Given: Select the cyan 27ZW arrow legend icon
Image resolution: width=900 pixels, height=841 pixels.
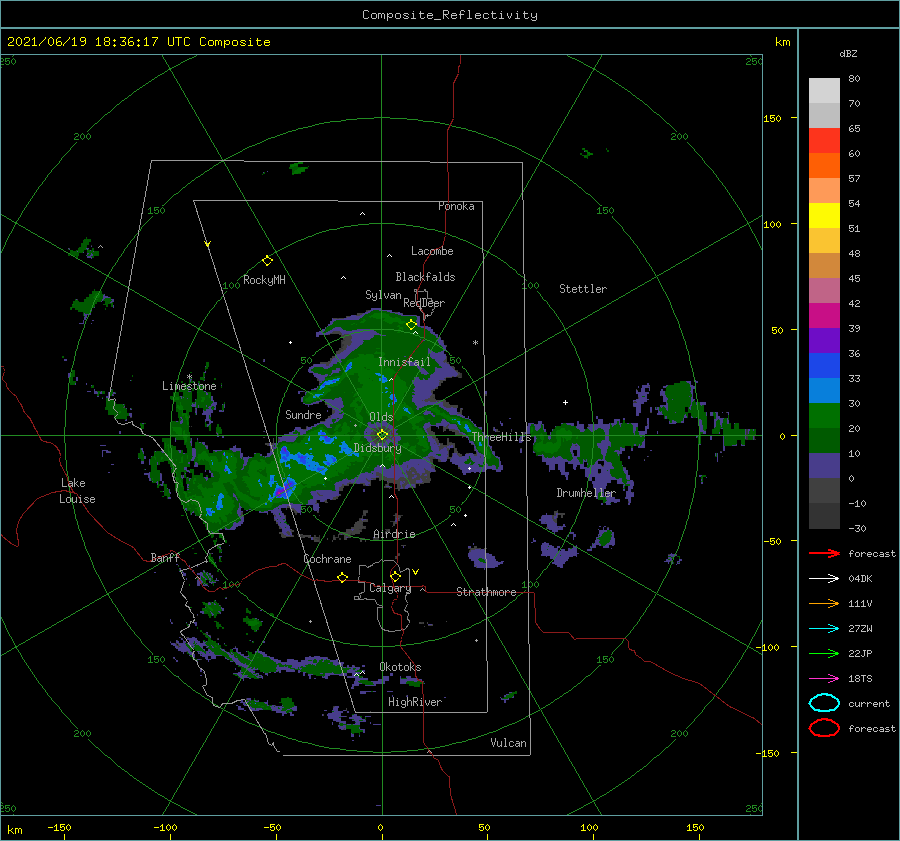Looking at the screenshot, I should point(824,629).
